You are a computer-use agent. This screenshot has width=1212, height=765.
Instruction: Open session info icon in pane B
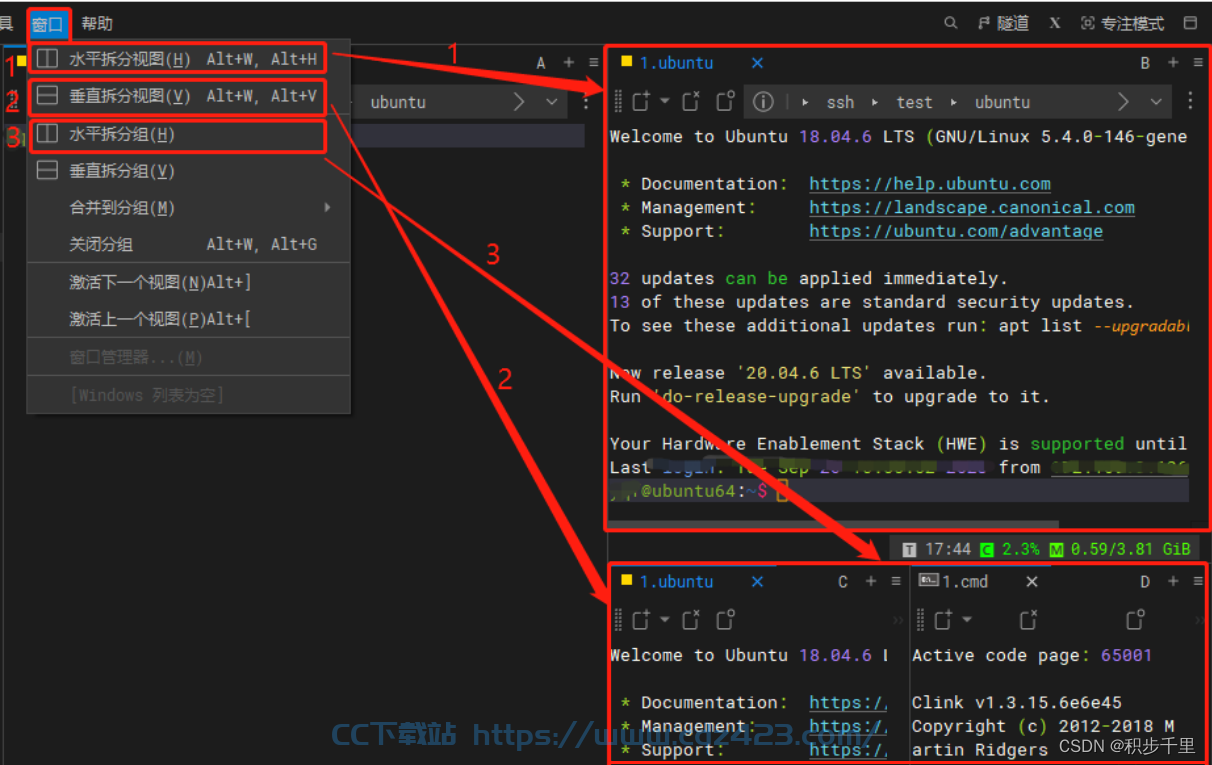coord(763,102)
